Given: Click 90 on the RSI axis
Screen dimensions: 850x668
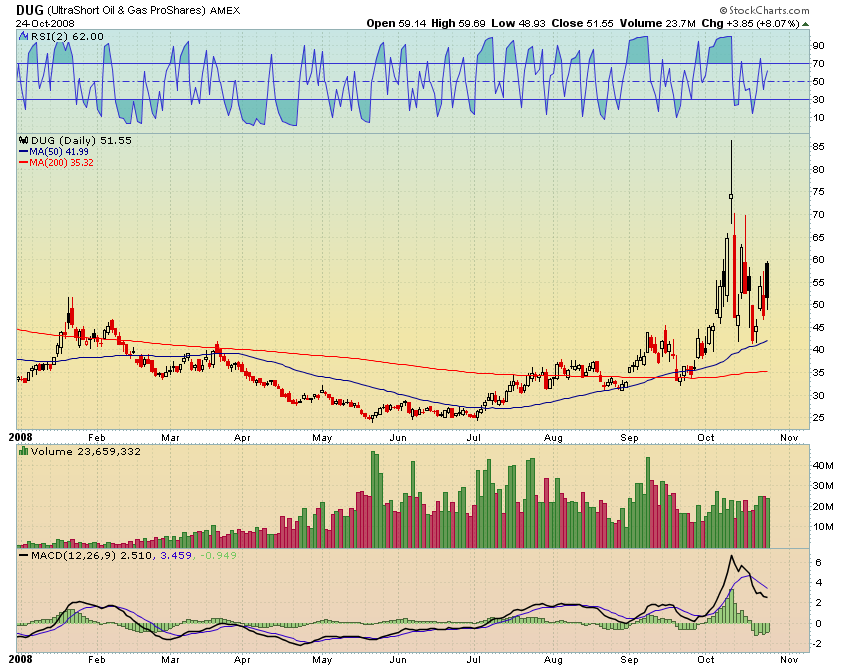Looking at the screenshot, I should coord(819,46).
